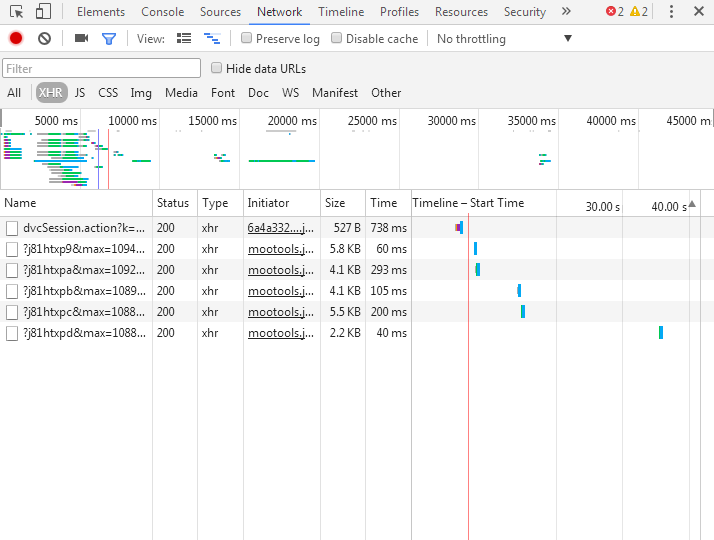
Task: Switch to the Console tab
Action: [x=162, y=12]
